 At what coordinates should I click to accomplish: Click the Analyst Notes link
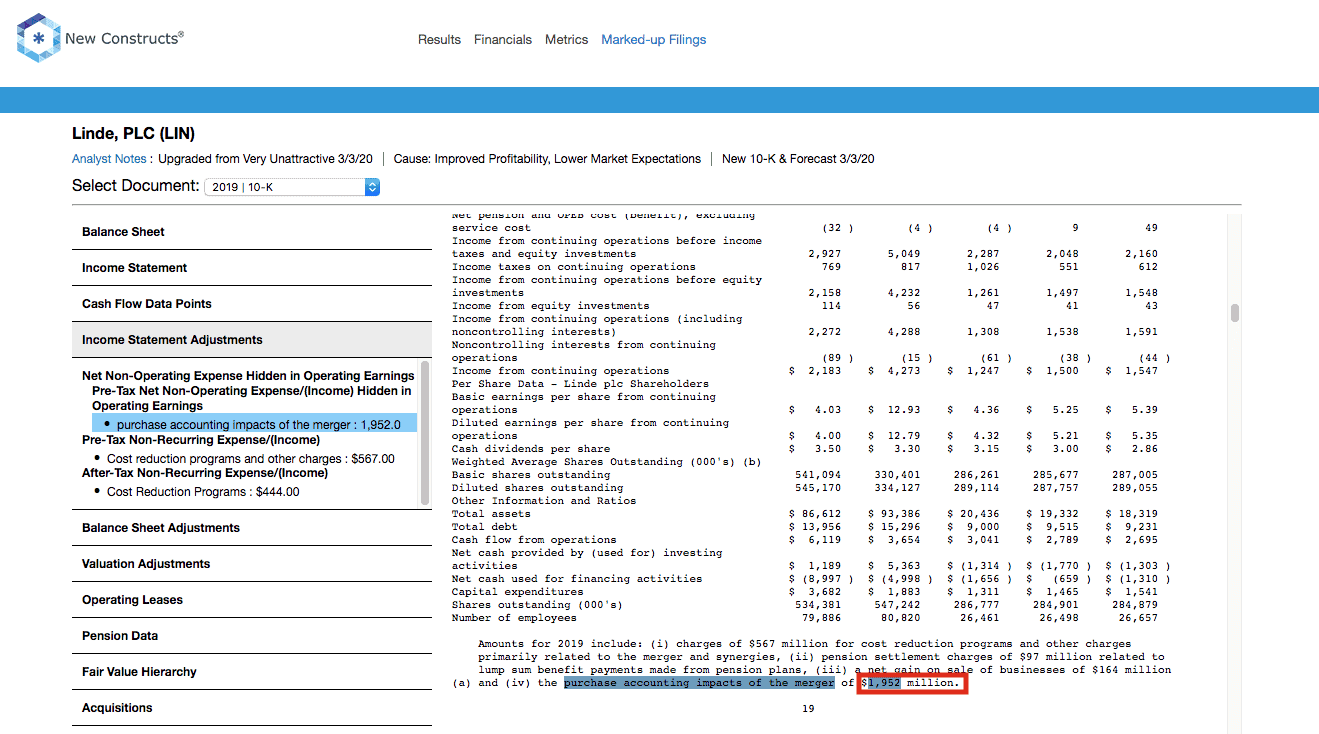click(x=109, y=159)
